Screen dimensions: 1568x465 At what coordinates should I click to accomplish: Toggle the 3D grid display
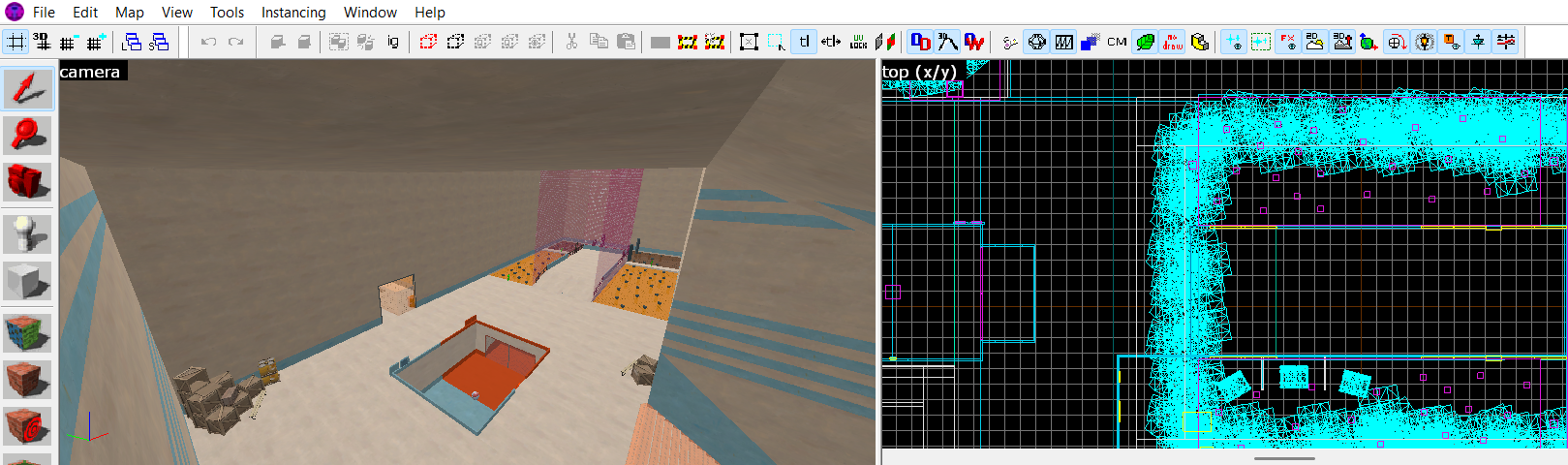point(42,42)
